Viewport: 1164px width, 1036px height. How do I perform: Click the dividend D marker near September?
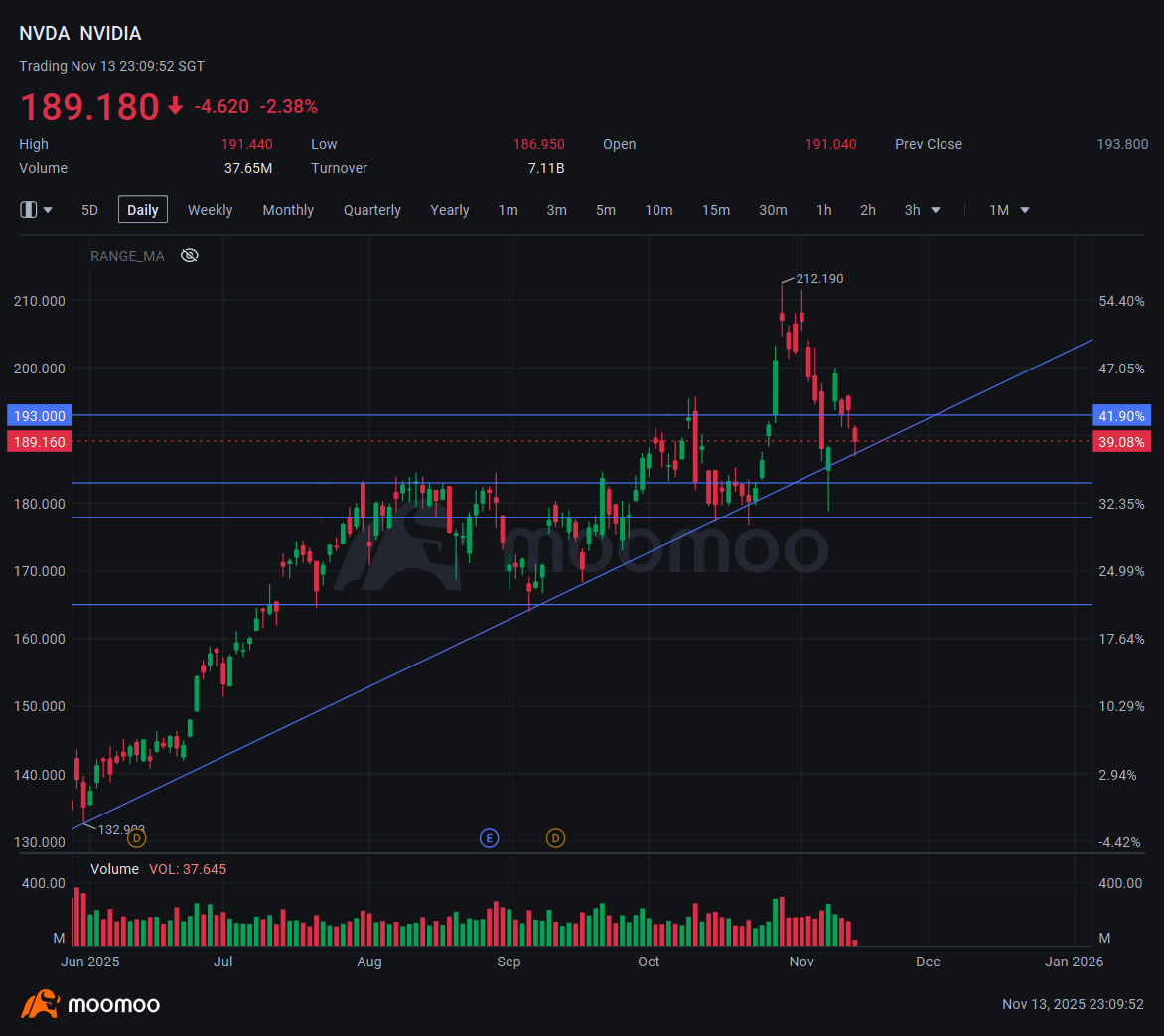pos(555,838)
